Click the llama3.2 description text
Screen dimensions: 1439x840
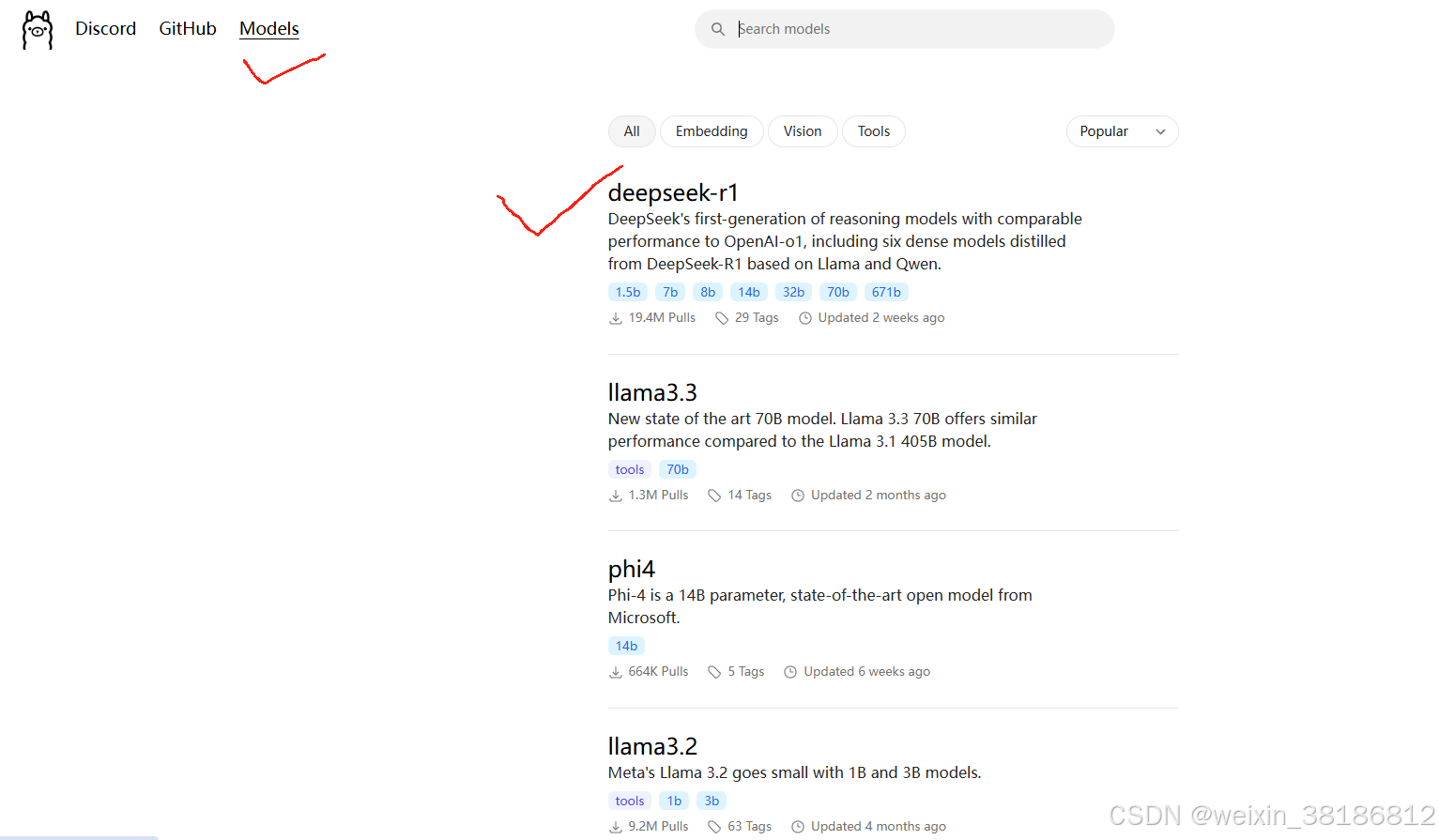794,772
